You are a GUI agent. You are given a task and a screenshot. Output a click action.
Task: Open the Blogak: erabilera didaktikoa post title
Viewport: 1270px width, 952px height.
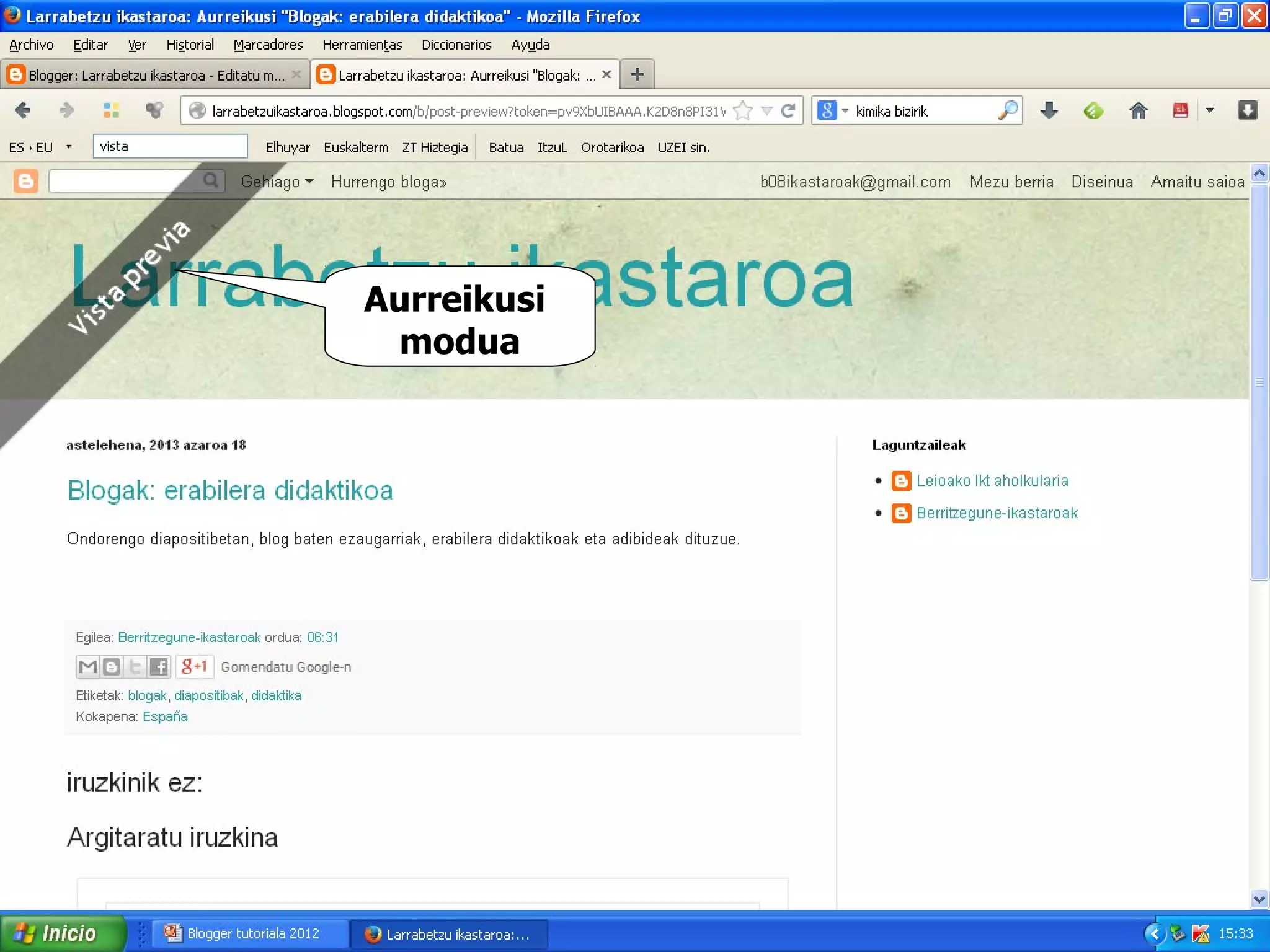click(x=230, y=490)
